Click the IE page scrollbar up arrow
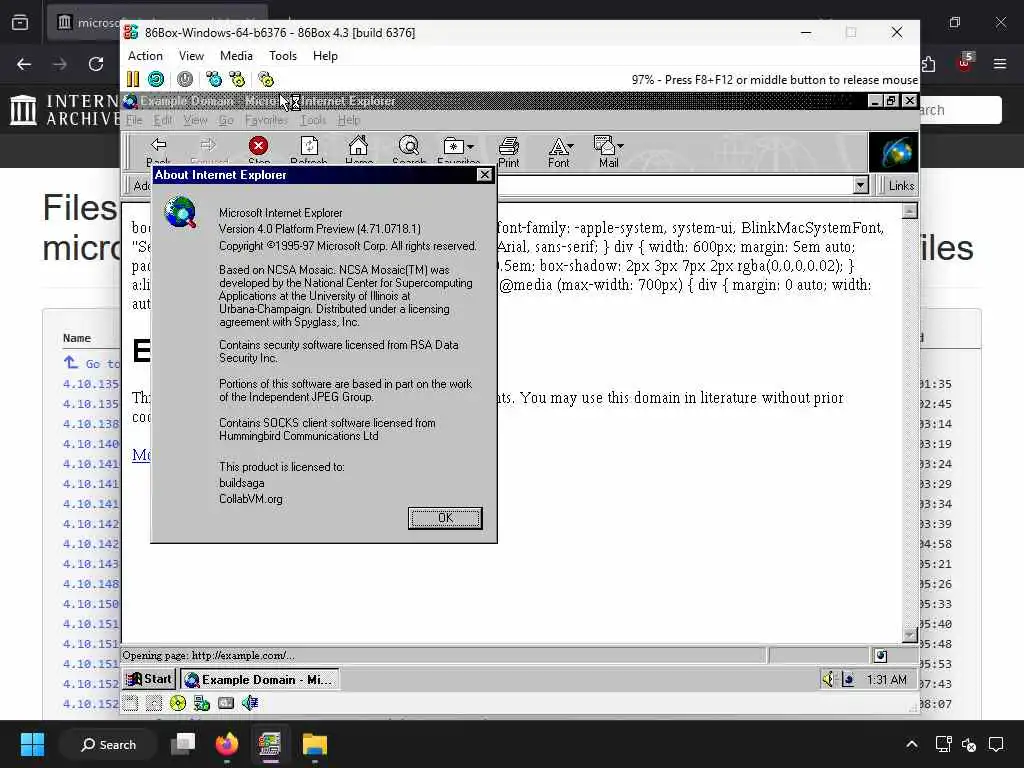This screenshot has height=768, width=1024. pos(910,211)
